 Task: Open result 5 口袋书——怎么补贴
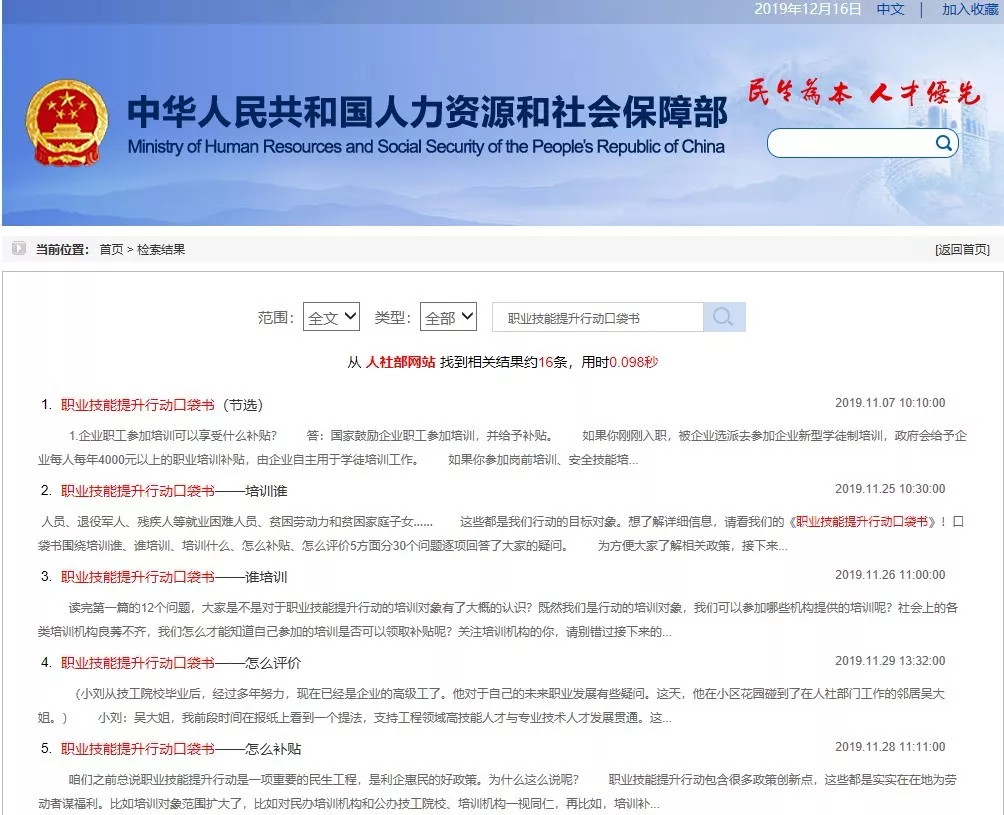[181, 749]
